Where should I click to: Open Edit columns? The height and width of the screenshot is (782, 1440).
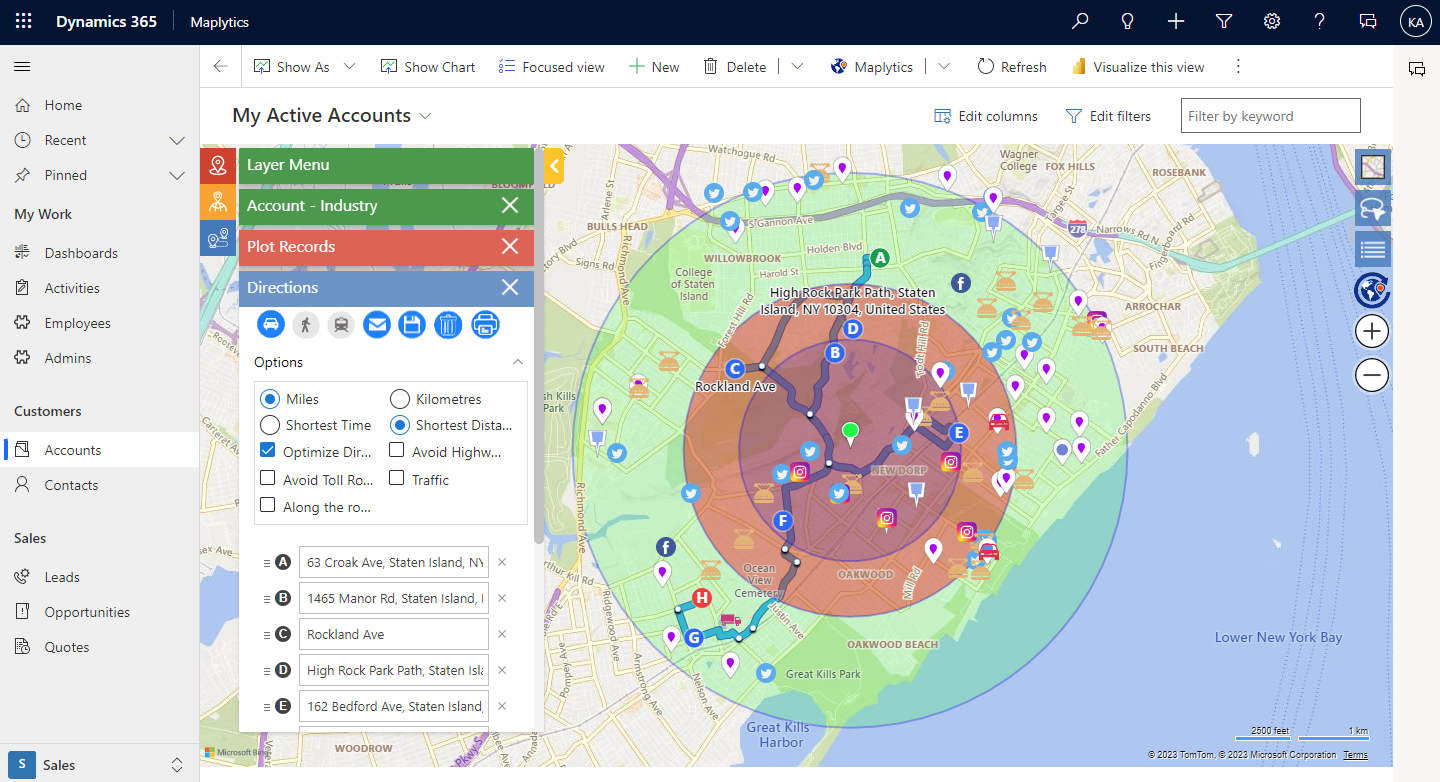click(986, 116)
